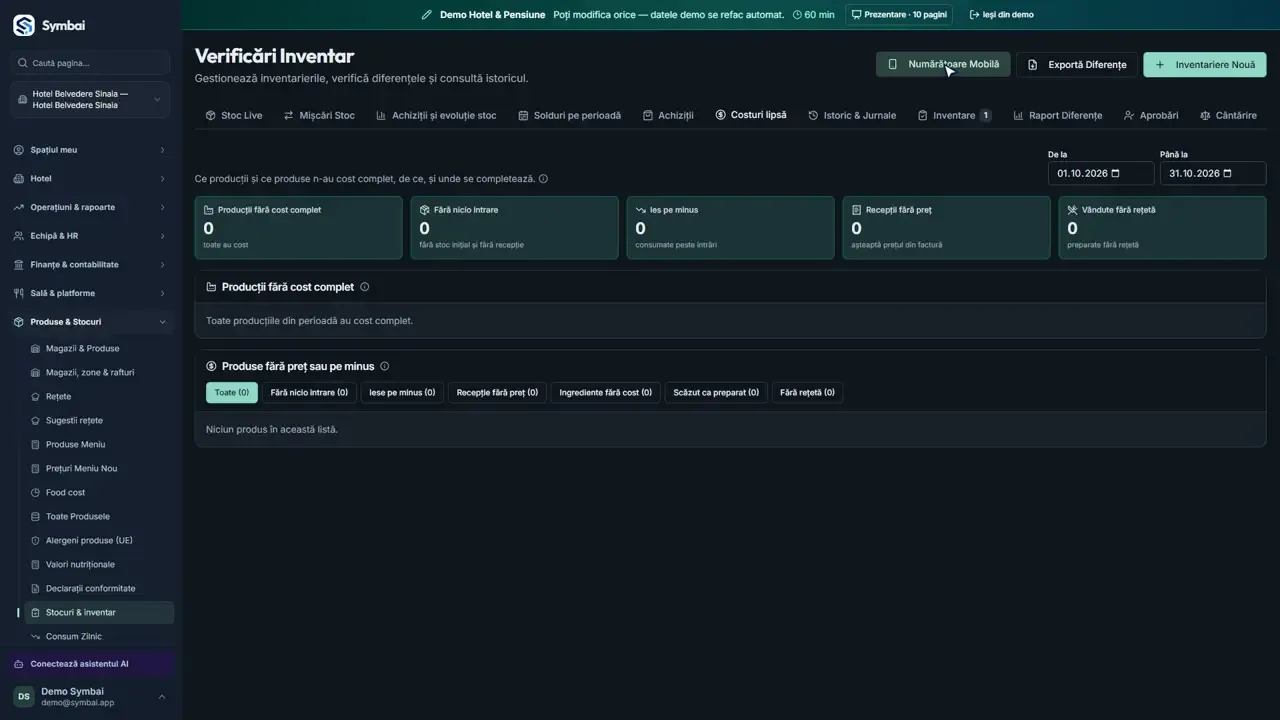Click info icon next to Producții fără cost complet heading
The height and width of the screenshot is (720, 1280).
(x=364, y=287)
